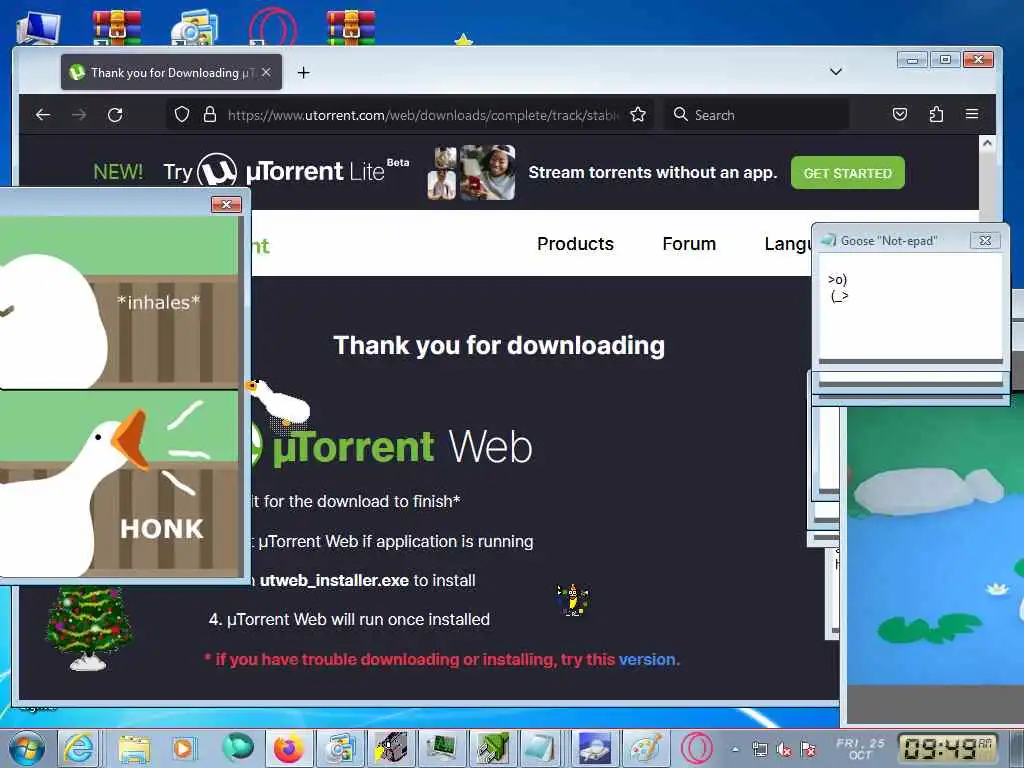Show hidden tray icons arrow

(x=735, y=749)
